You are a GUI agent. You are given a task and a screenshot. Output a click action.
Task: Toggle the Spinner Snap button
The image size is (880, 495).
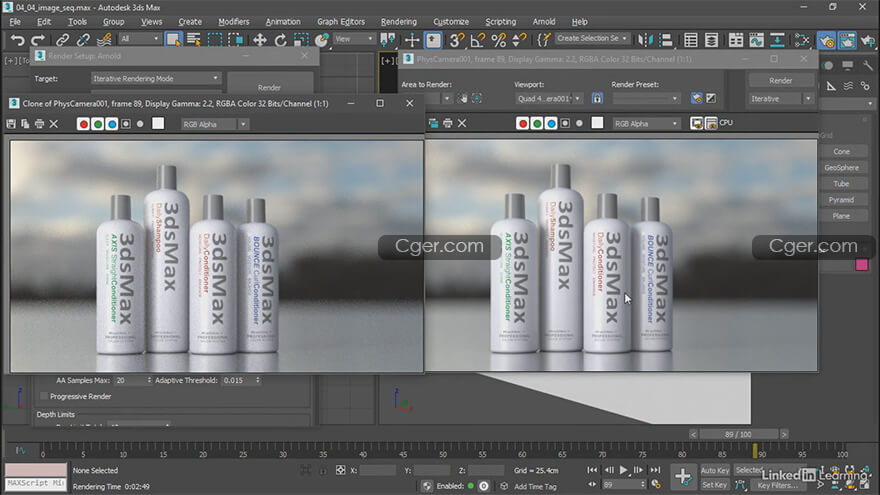(x=519, y=40)
